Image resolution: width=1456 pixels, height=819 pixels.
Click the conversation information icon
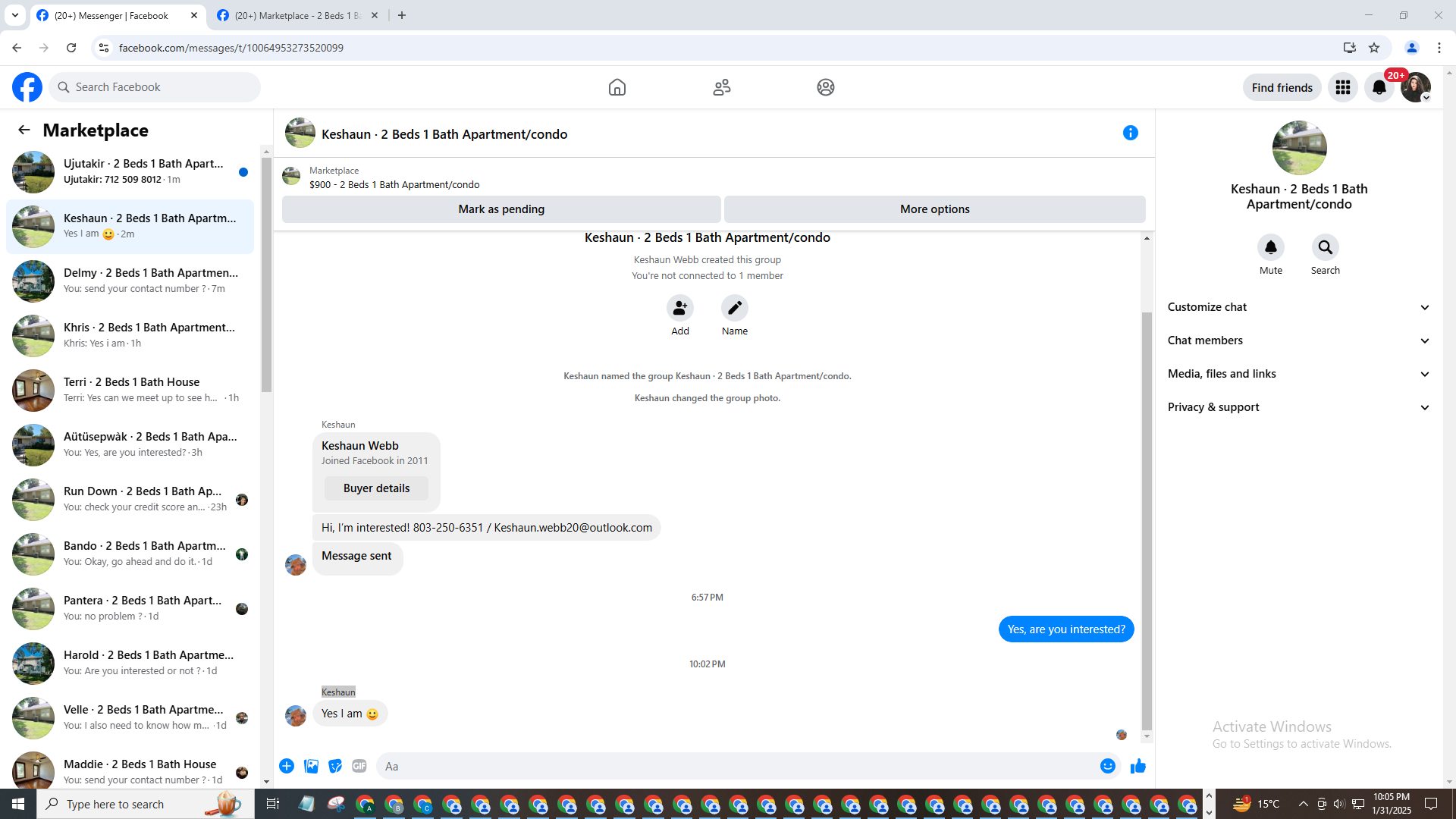[x=1130, y=133]
